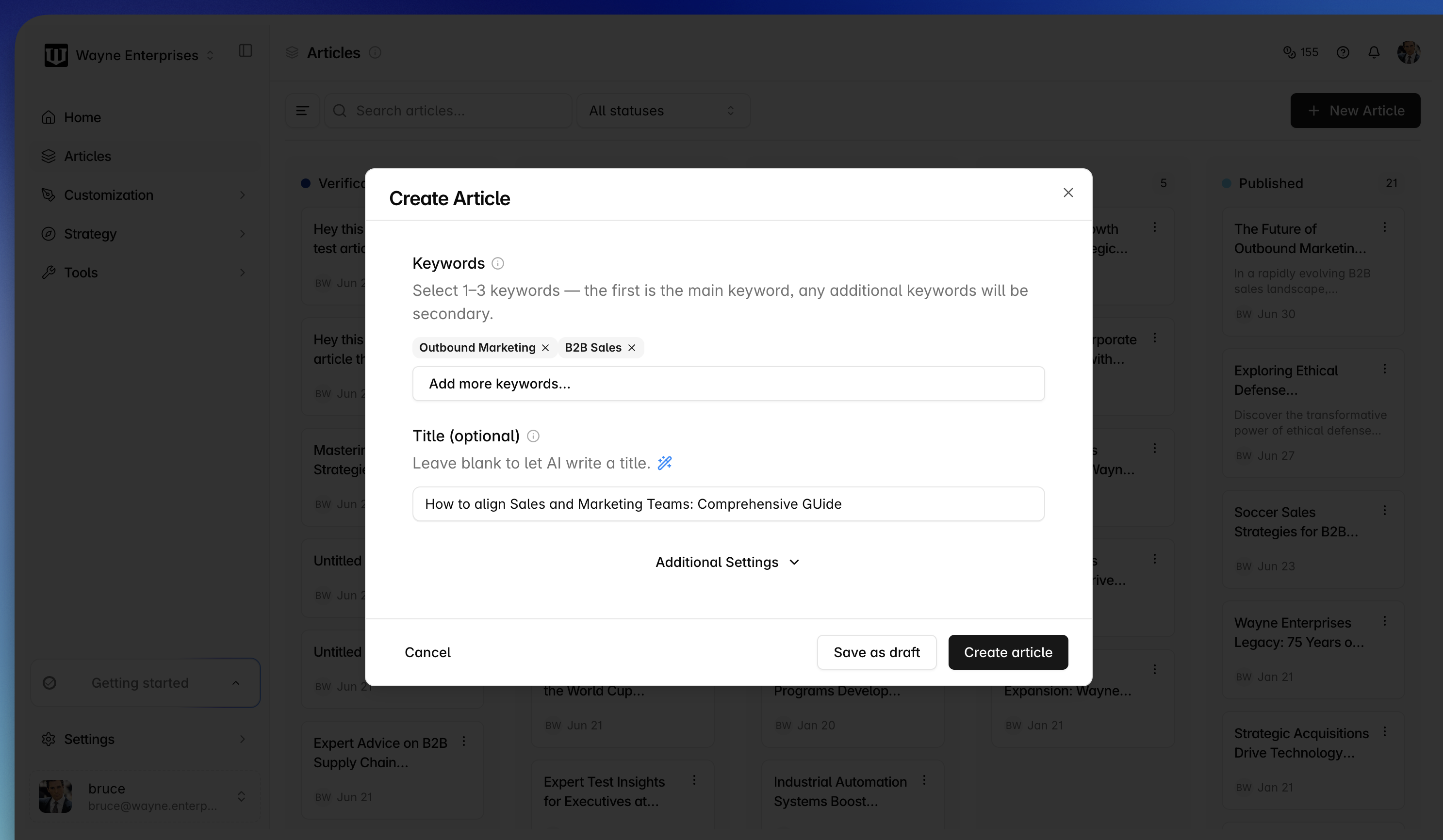Click the credits counter showing 155
Image resolution: width=1443 pixels, height=840 pixels.
1300,52
